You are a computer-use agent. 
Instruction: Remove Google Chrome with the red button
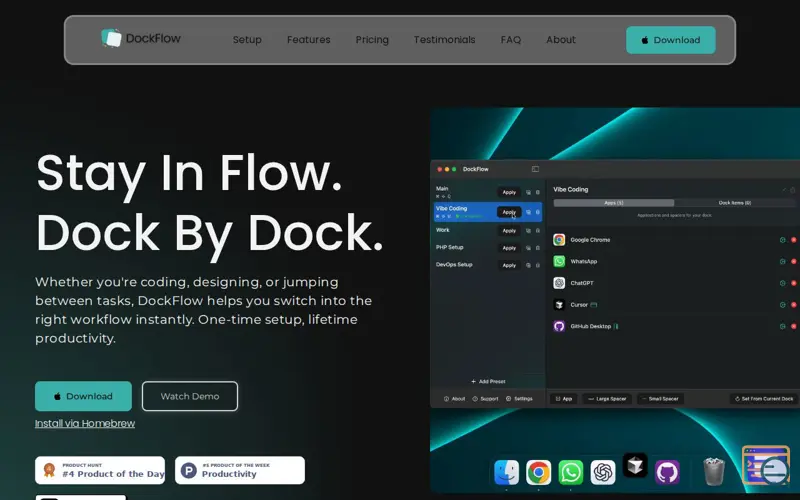tap(793, 240)
